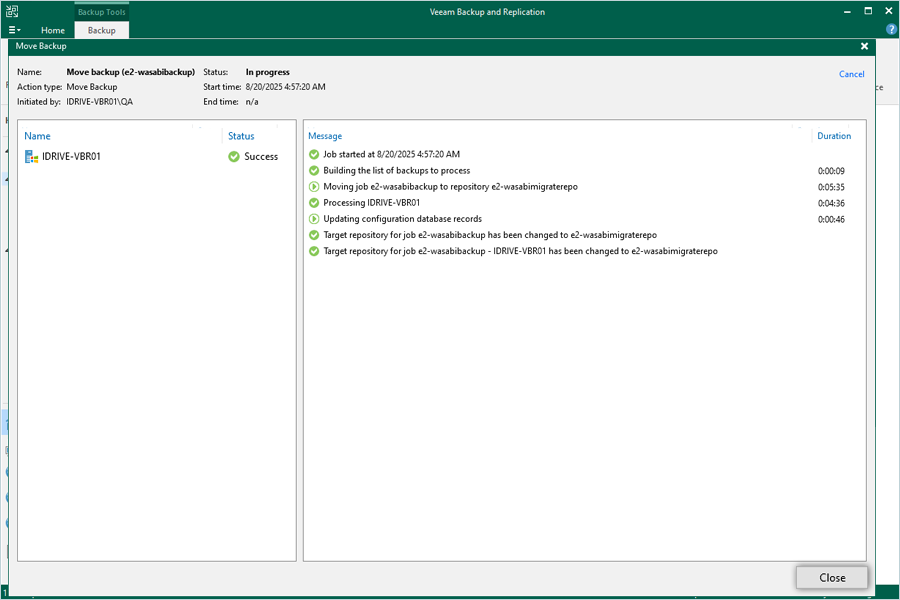Select 'Updating configuration database records' message
The height and width of the screenshot is (600, 900).
click(402, 219)
